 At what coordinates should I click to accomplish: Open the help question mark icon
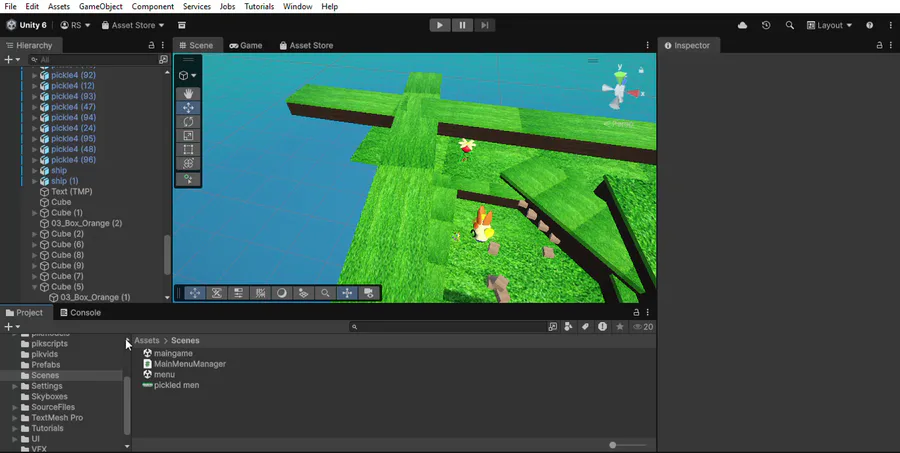(x=870, y=25)
